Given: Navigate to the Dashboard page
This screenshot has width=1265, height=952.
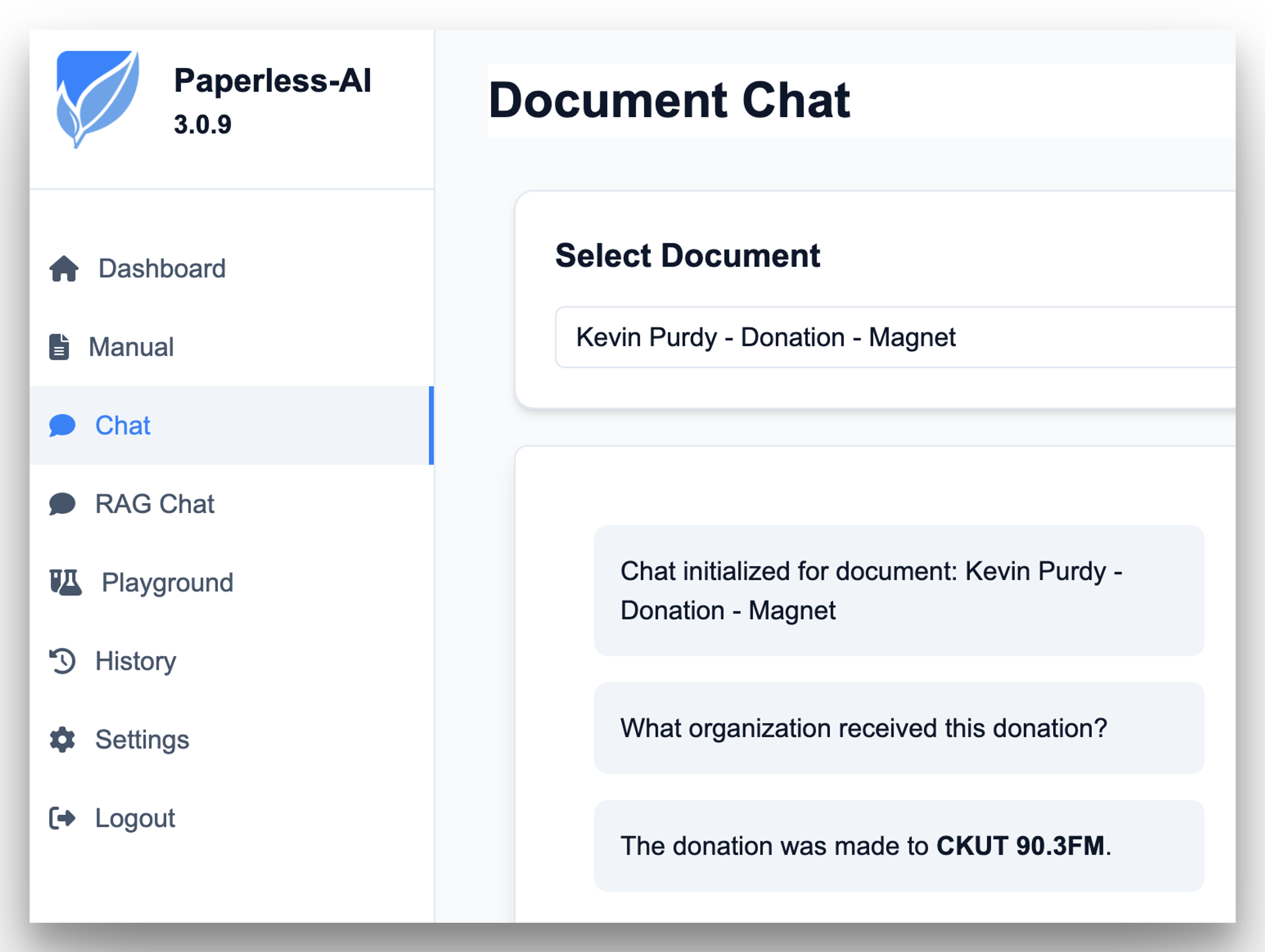Looking at the screenshot, I should click(161, 268).
